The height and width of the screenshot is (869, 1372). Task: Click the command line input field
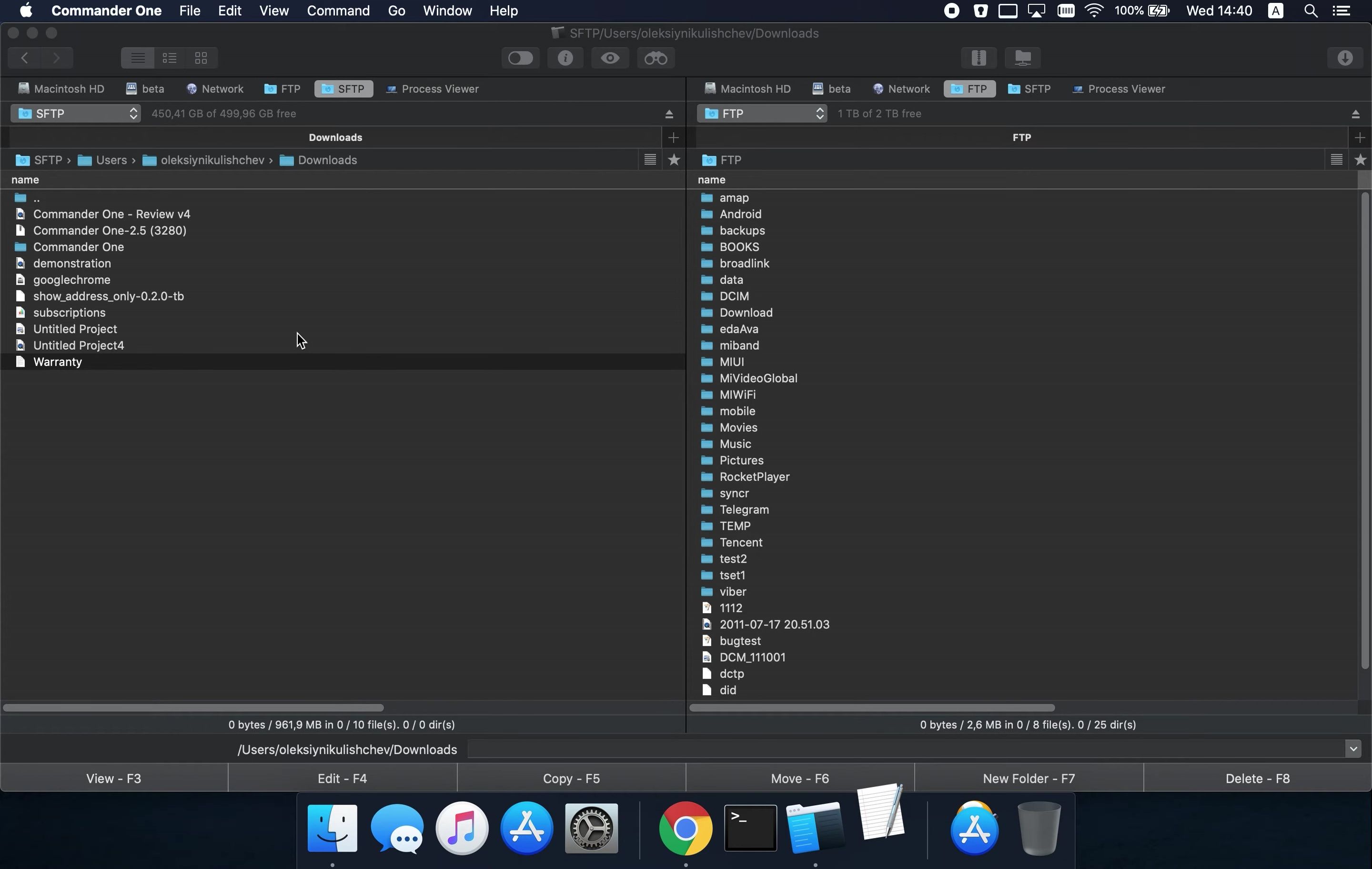coord(906,749)
